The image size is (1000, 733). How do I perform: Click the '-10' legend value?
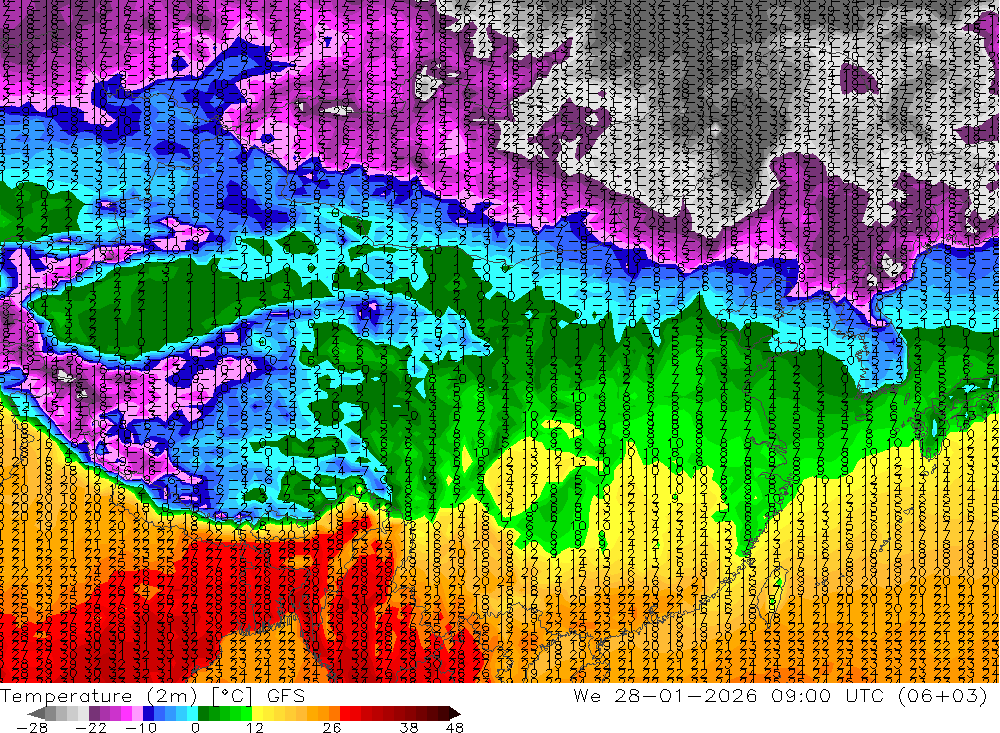click(140, 728)
